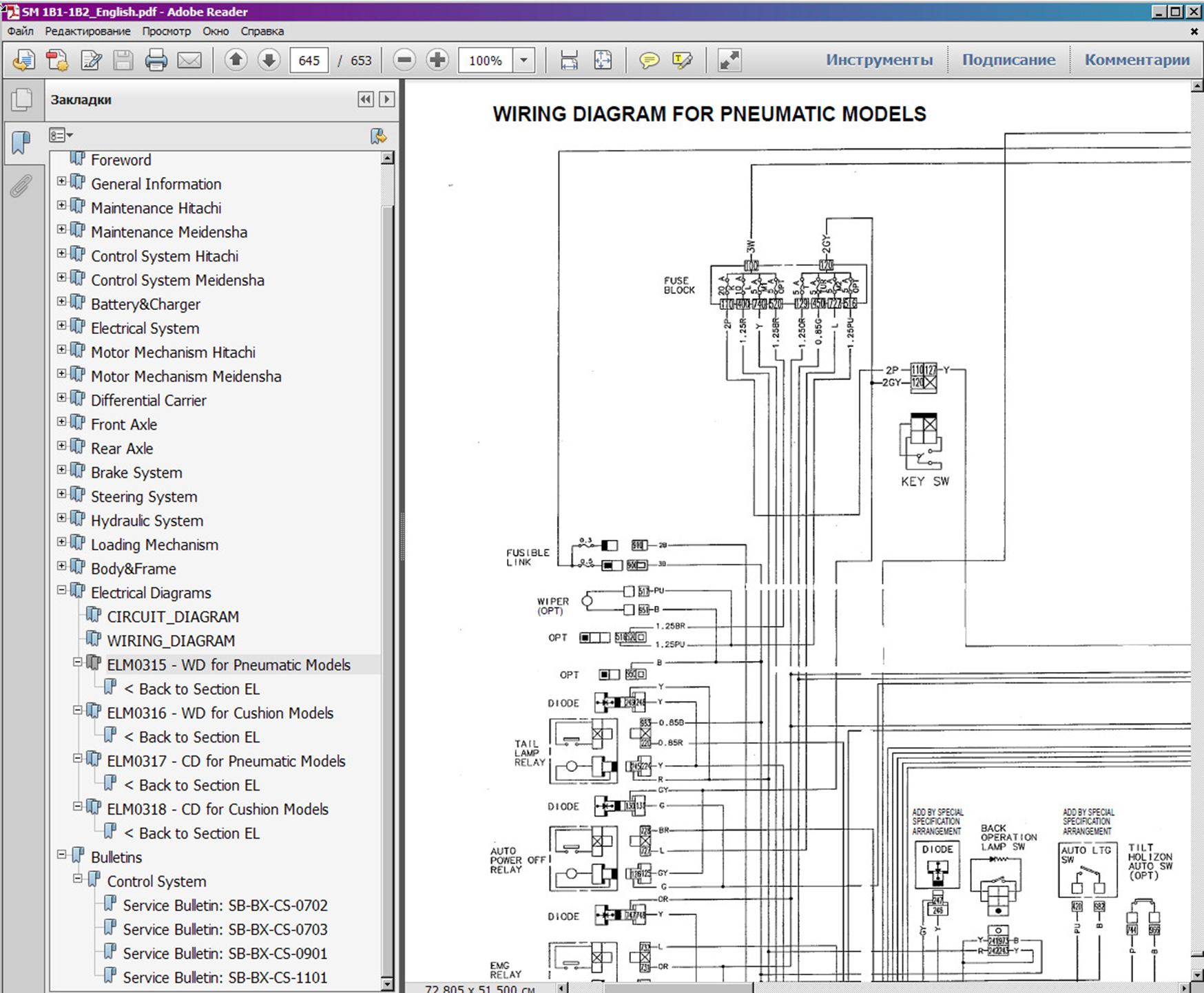
Task: Collapse the Electrical Diagrams bookmark
Action: pyautogui.click(x=62, y=590)
